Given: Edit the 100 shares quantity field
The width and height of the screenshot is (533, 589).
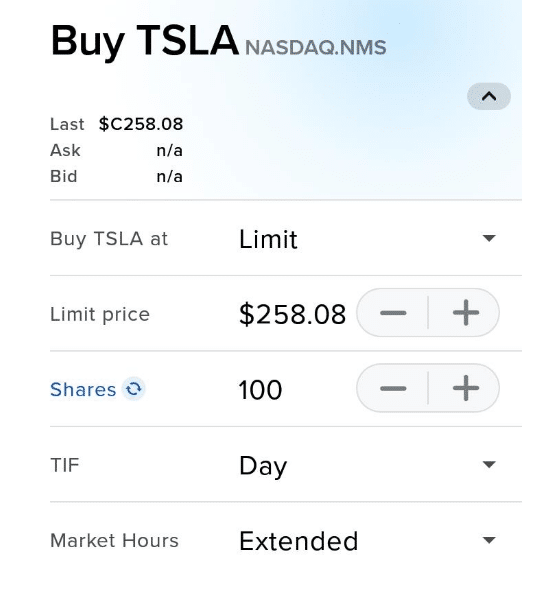Looking at the screenshot, I should (260, 390).
